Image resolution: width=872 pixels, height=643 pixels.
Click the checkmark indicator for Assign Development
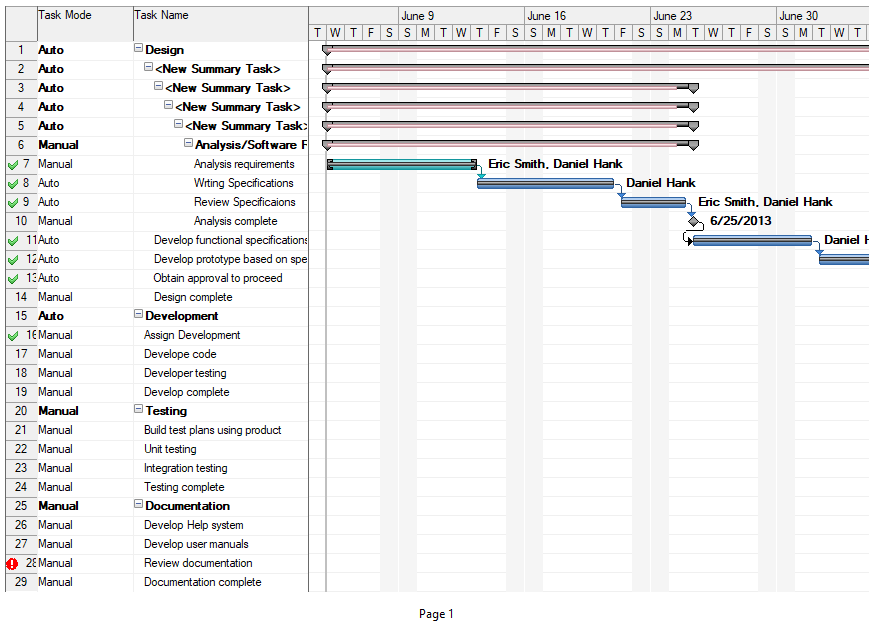click(x=12, y=336)
